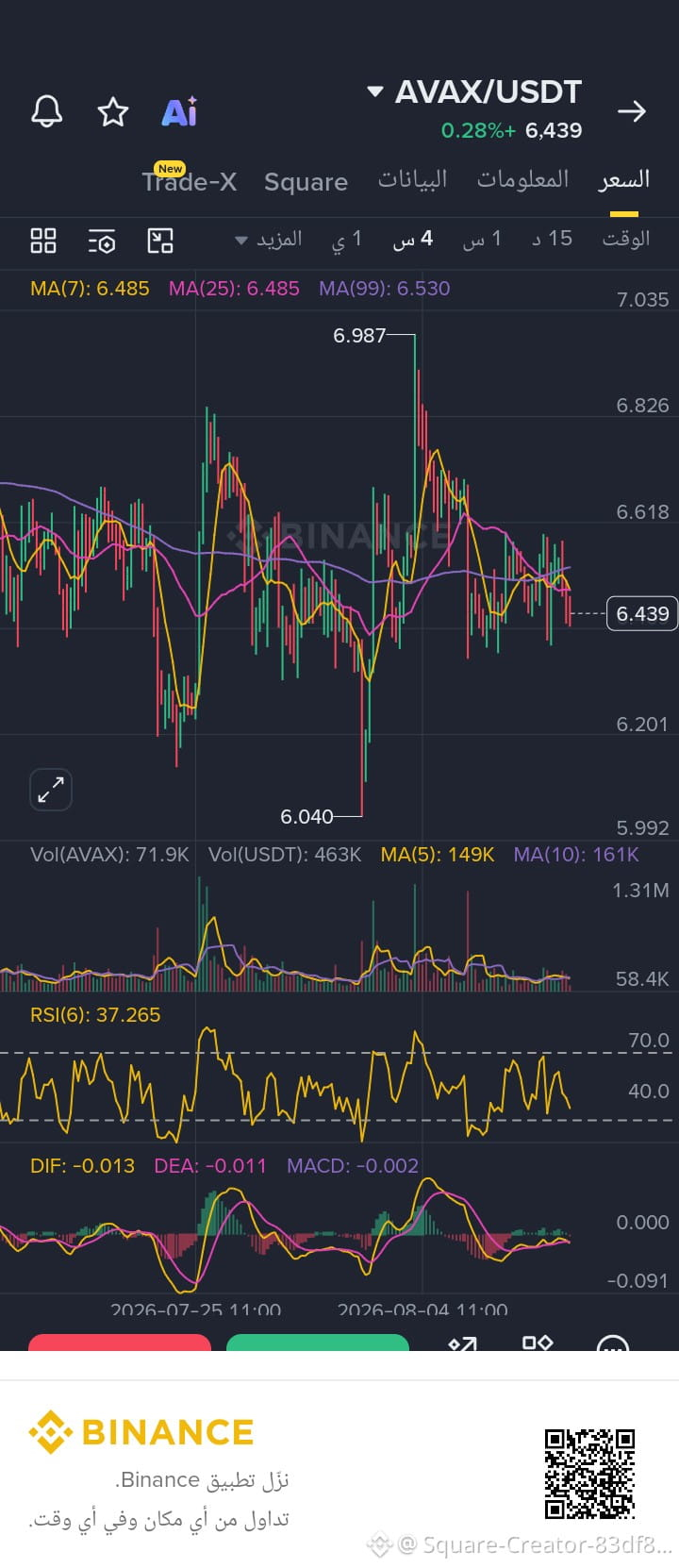679x1568 pixels.
Task: Select the الوقت time chart option
Action: 626,239
